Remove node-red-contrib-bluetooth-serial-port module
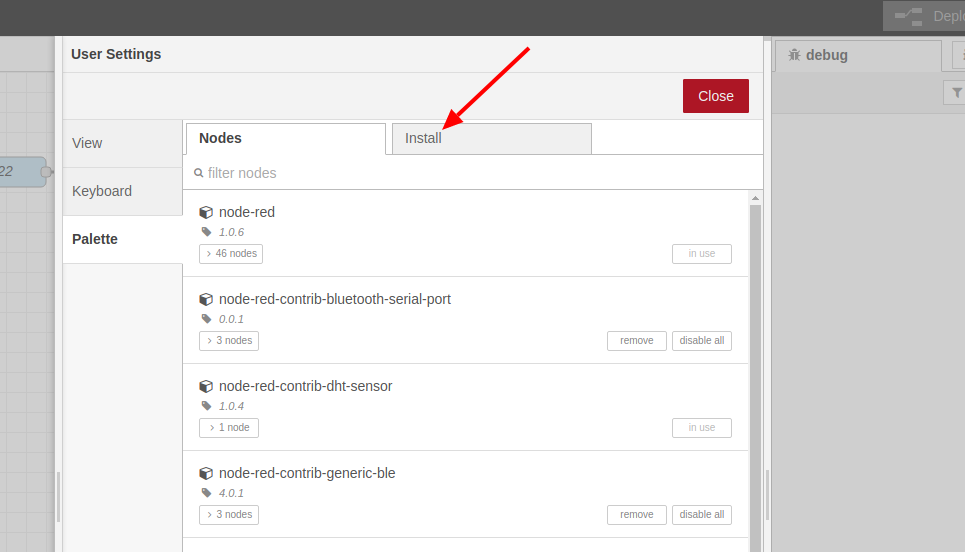The height and width of the screenshot is (552, 965). [636, 341]
